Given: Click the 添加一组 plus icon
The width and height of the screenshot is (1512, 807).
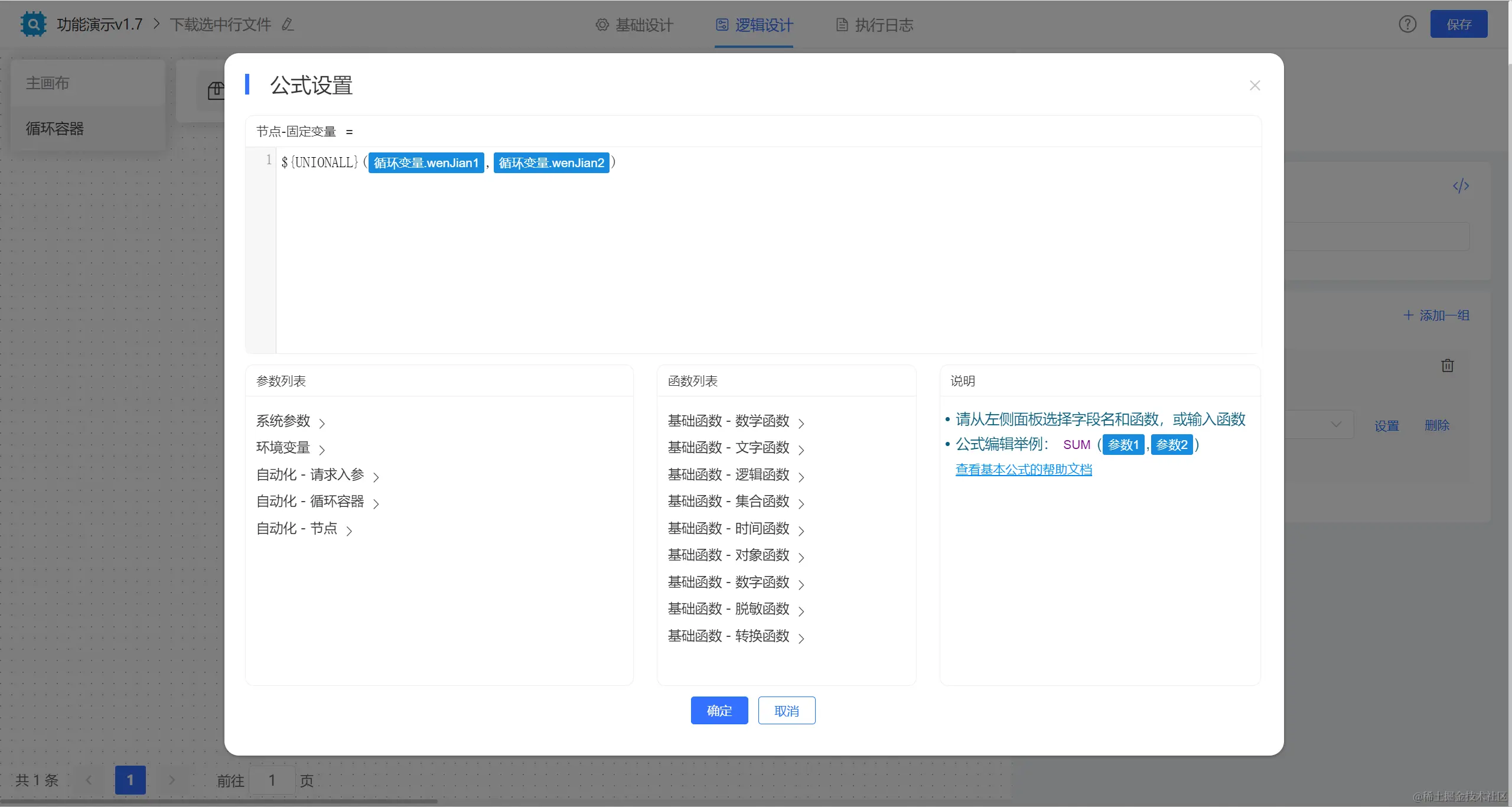Looking at the screenshot, I should click(1409, 315).
